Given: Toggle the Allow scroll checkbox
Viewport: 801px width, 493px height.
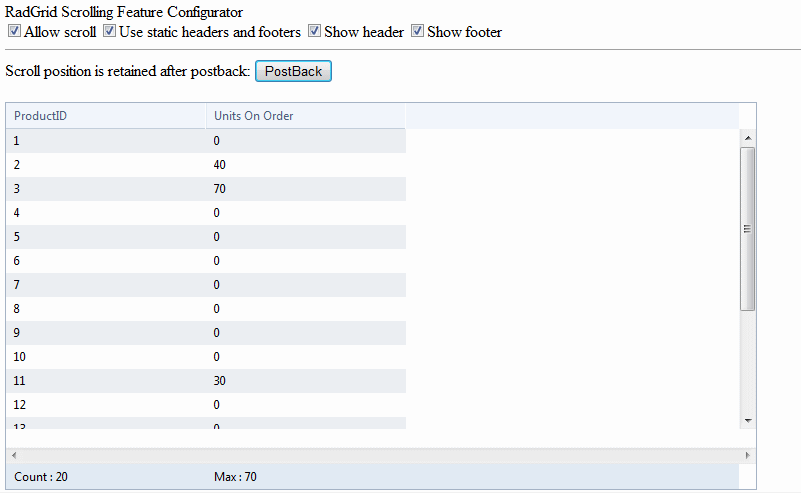Looking at the screenshot, I should pos(14,32).
